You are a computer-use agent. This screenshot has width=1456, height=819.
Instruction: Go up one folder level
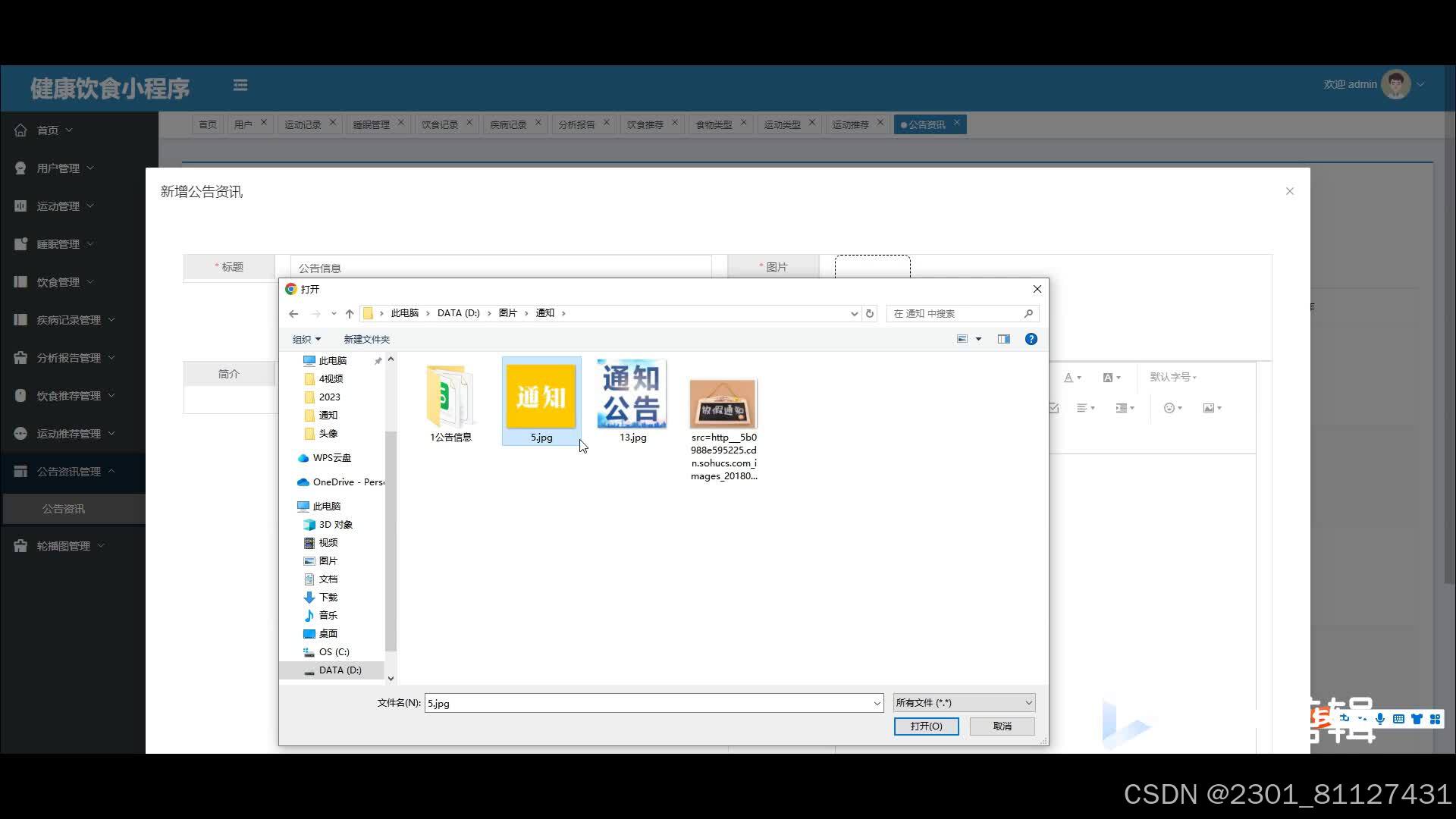[350, 313]
